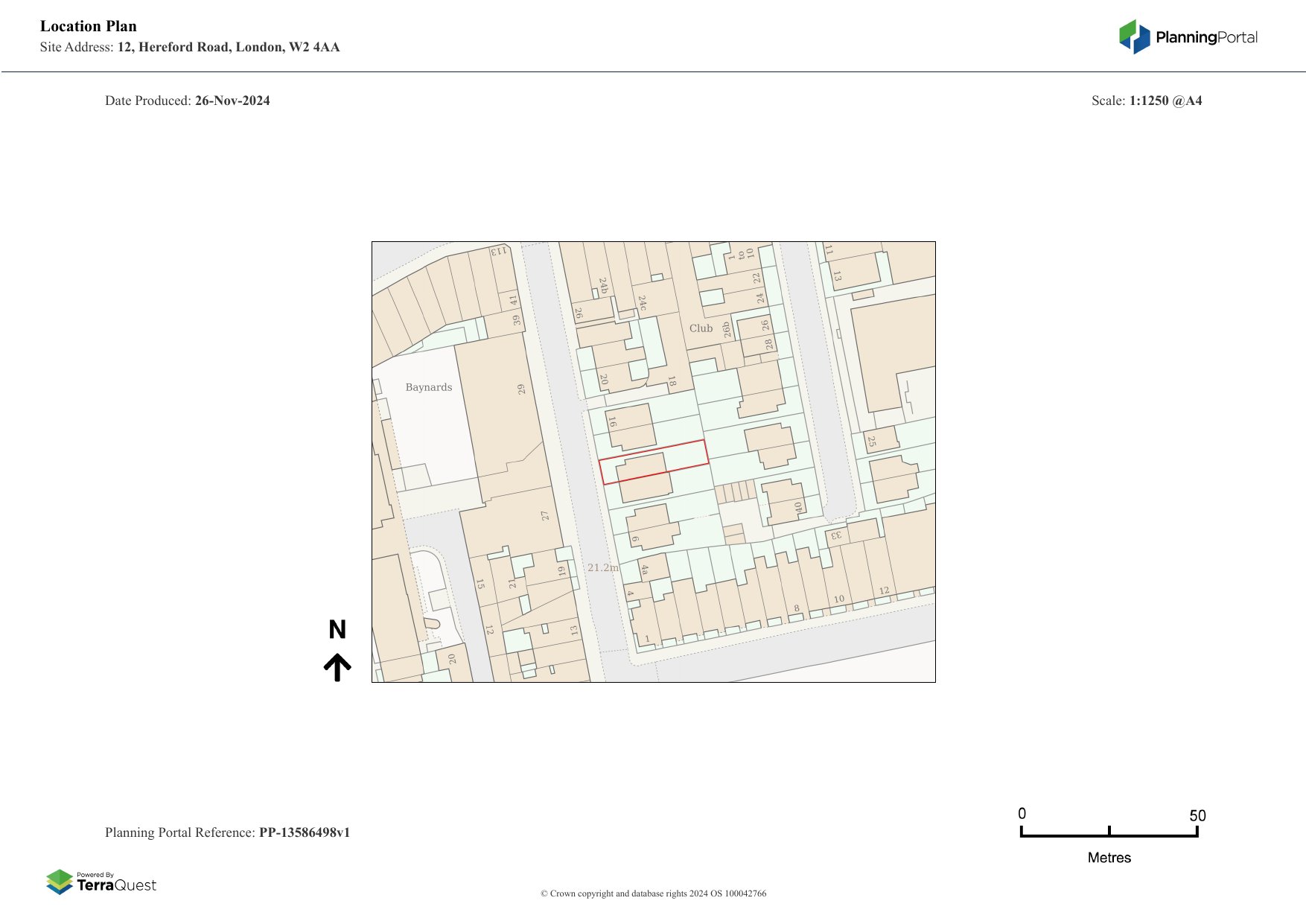Click the north arrow symbol
This screenshot has height=924, width=1306.
[x=337, y=667]
